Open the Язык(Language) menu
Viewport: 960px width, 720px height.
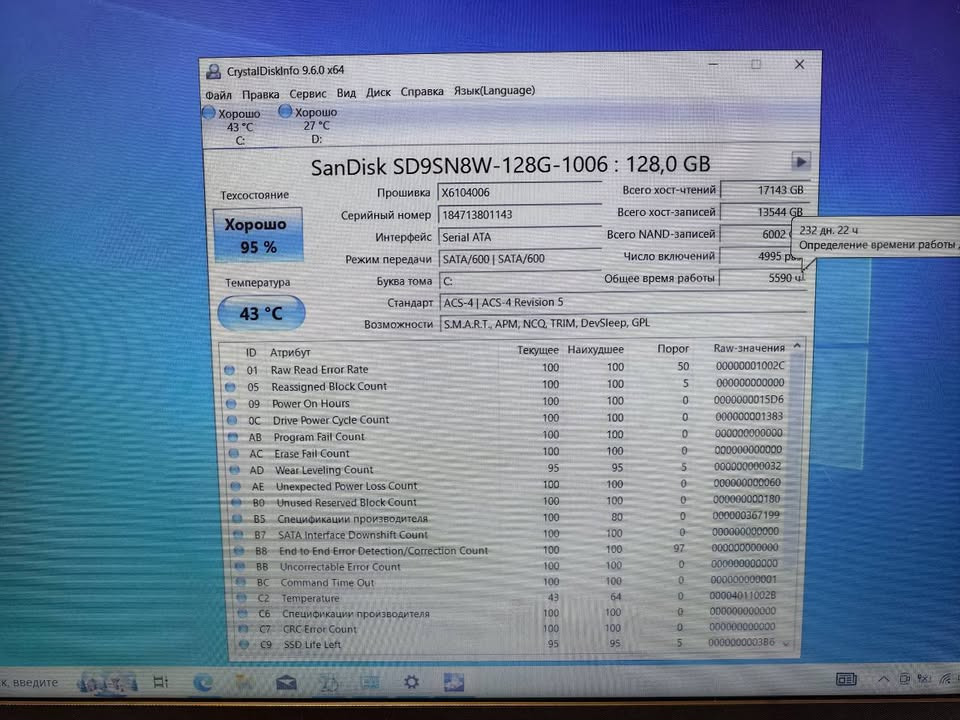(494, 91)
